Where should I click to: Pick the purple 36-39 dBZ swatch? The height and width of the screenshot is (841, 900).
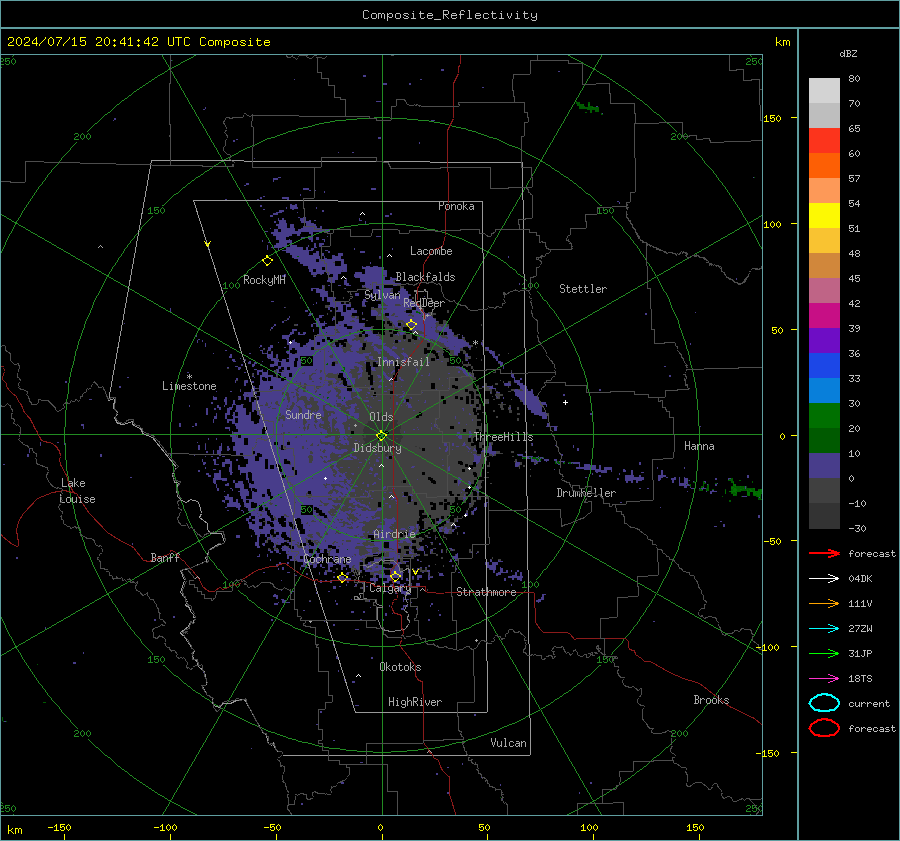[x=824, y=341]
